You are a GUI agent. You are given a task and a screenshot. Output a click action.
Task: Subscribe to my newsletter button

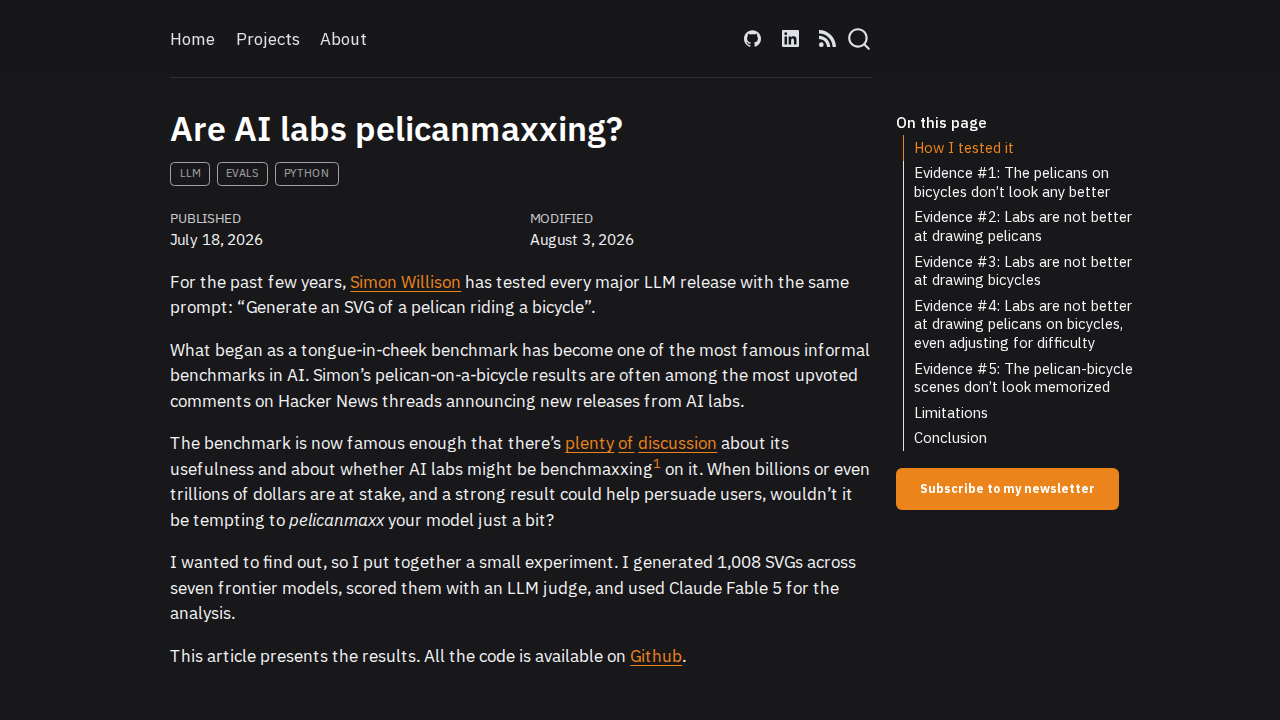[x=1007, y=489]
